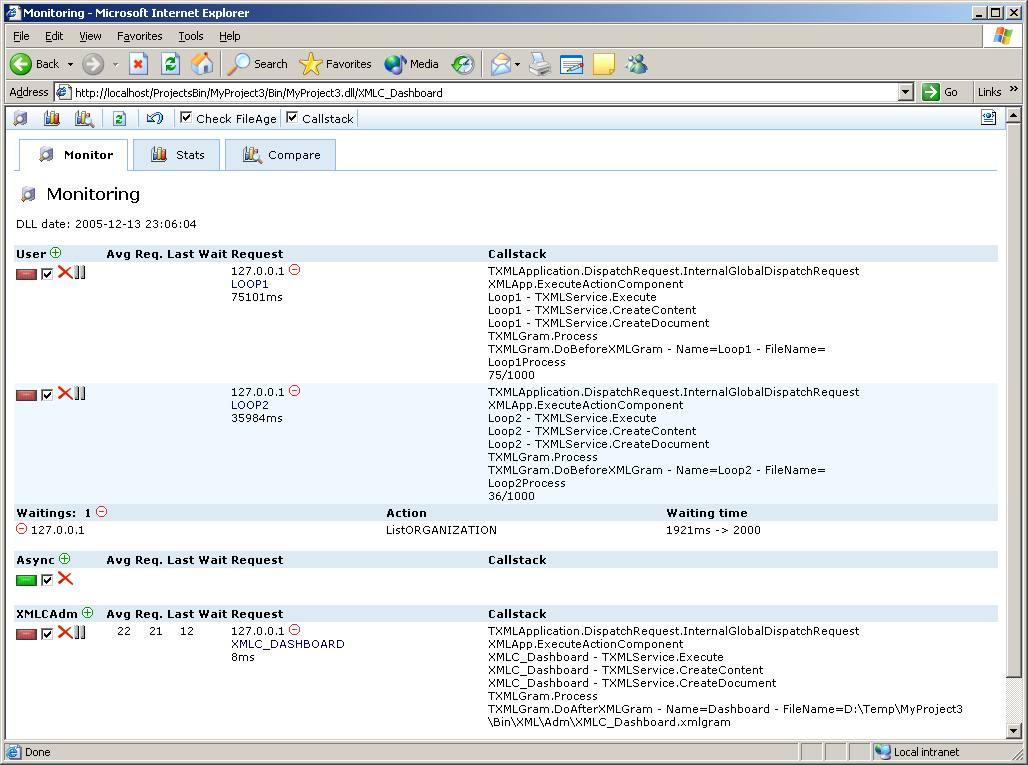Image resolution: width=1028 pixels, height=765 pixels.
Task: Click the Stats bar chart toolbar icon
Action: (52, 118)
